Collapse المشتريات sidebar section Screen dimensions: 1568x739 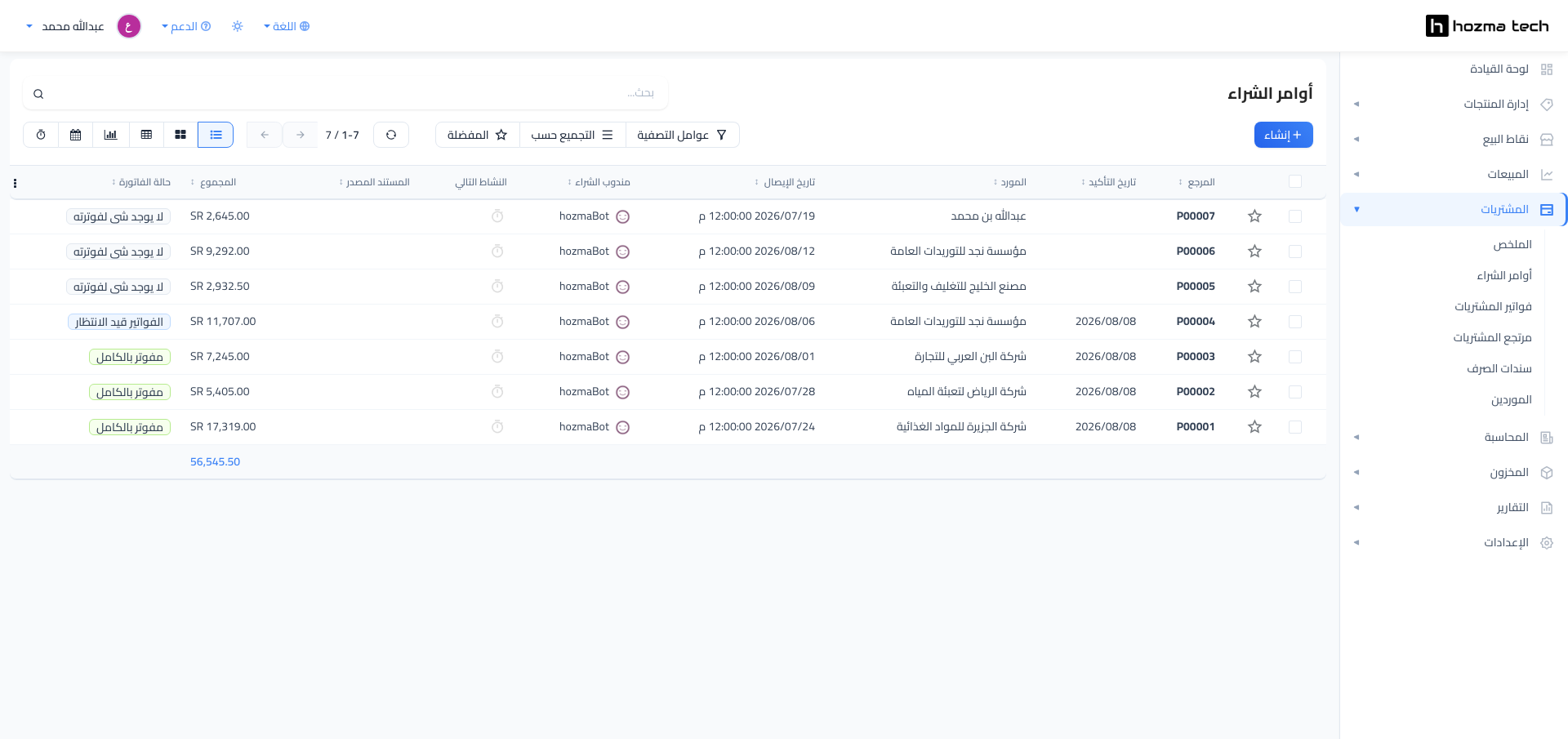tap(1454, 209)
